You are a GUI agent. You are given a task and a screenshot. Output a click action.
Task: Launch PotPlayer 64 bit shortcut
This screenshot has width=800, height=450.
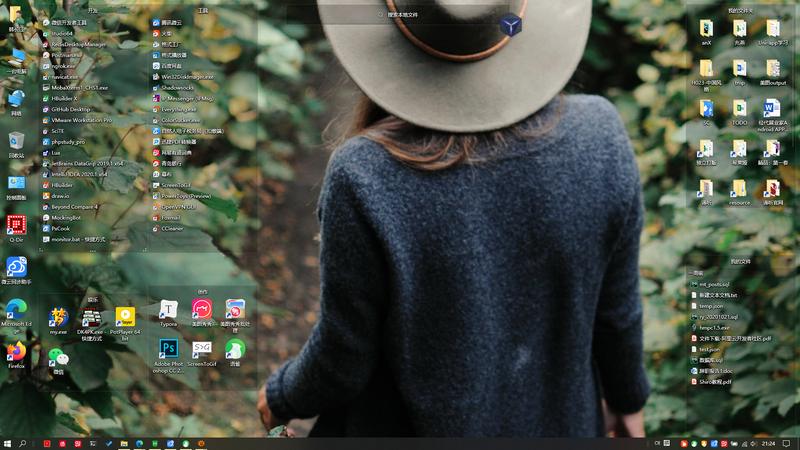tap(125, 323)
